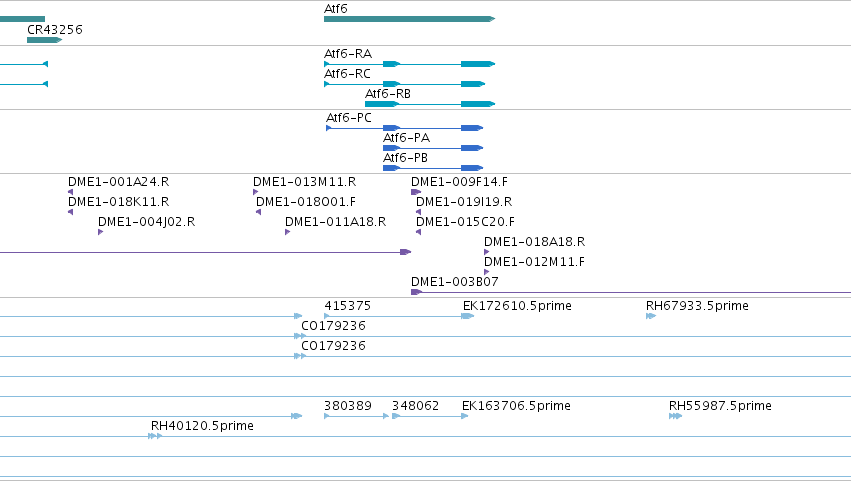Select the DME1-018O01.F marker
851x481 pixels.
coord(258,212)
